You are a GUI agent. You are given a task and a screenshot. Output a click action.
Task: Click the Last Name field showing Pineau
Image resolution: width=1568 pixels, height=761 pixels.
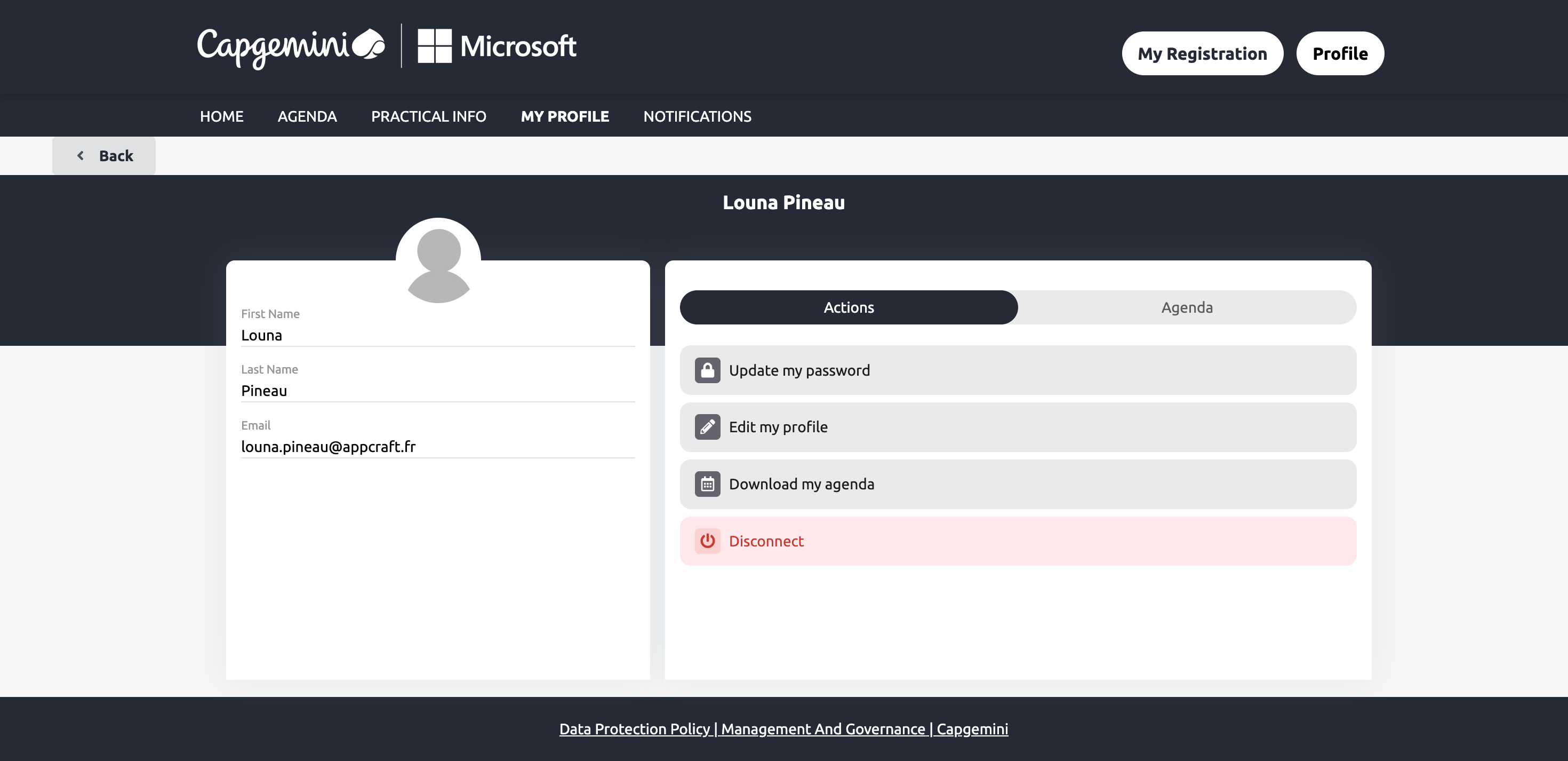click(x=437, y=391)
